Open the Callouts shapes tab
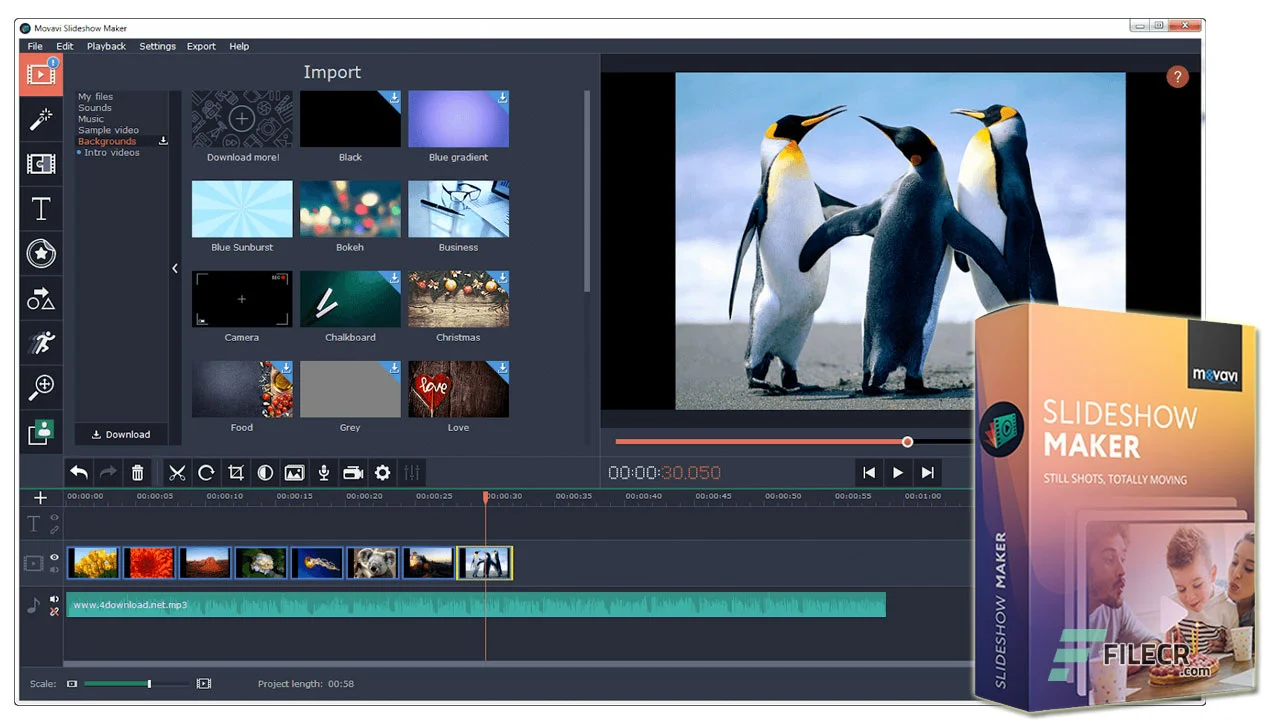The width and height of the screenshot is (1280, 720). click(x=41, y=298)
